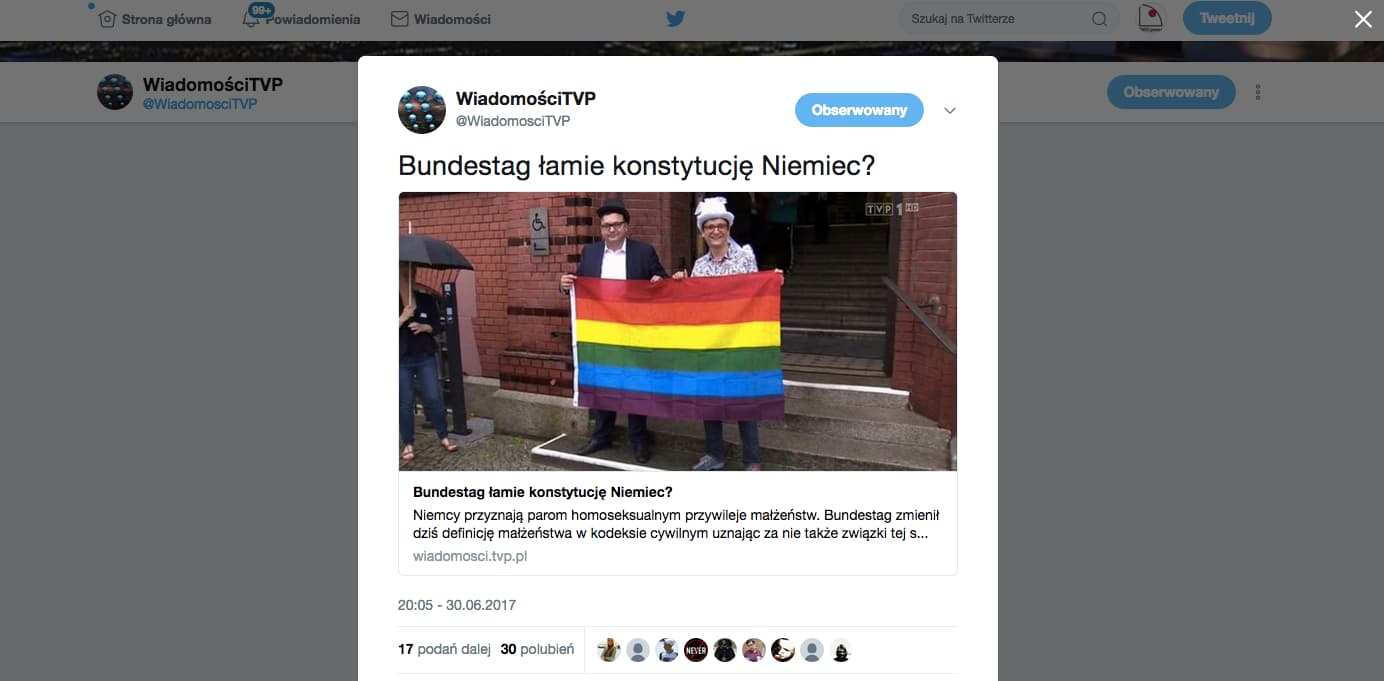This screenshot has width=1384, height=681.
Task: Click Tweetnij button
Action: click(1227, 18)
